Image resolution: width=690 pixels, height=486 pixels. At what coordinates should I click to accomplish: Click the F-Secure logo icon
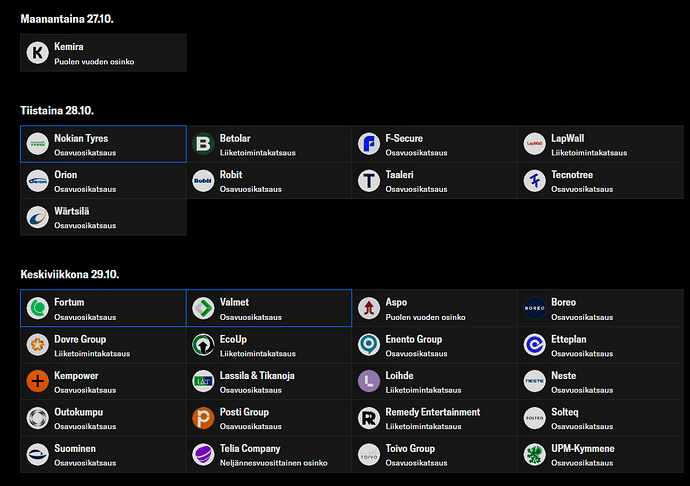(x=369, y=144)
